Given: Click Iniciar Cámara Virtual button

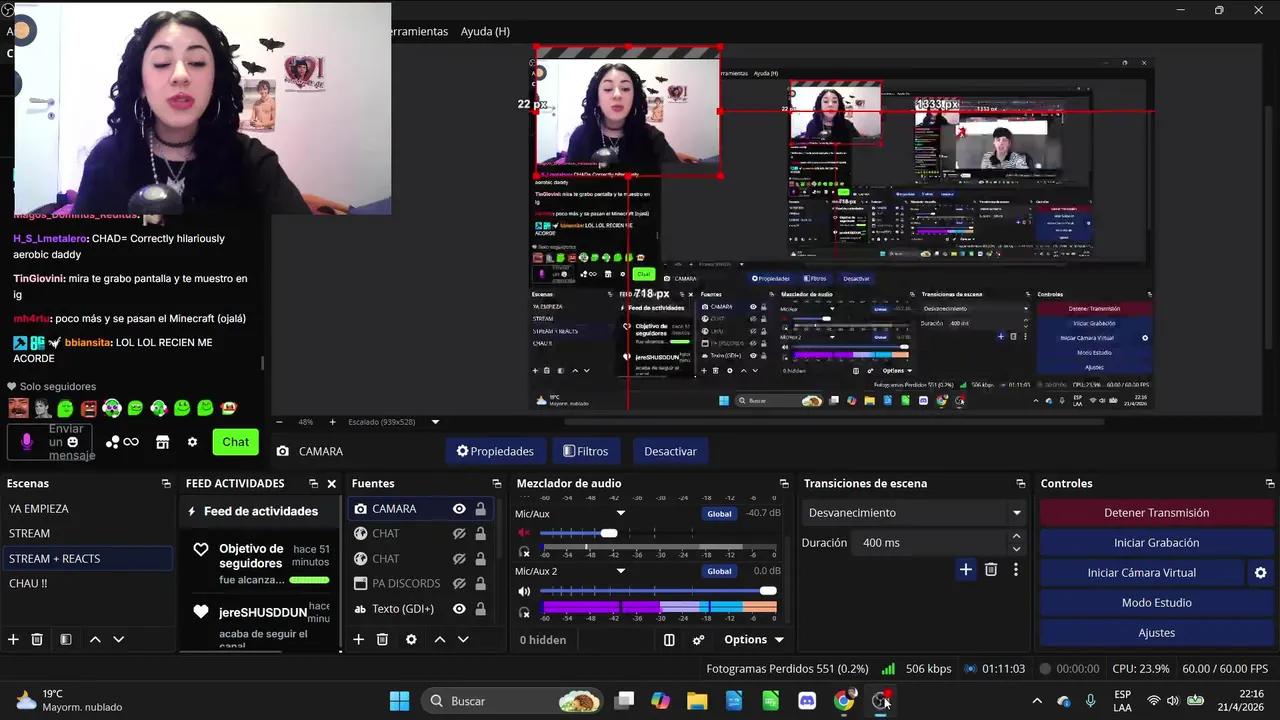Looking at the screenshot, I should coord(1141,573).
